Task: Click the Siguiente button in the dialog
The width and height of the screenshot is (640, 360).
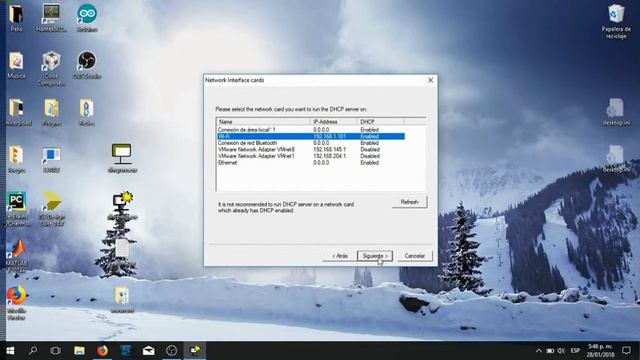Action: tap(375, 256)
